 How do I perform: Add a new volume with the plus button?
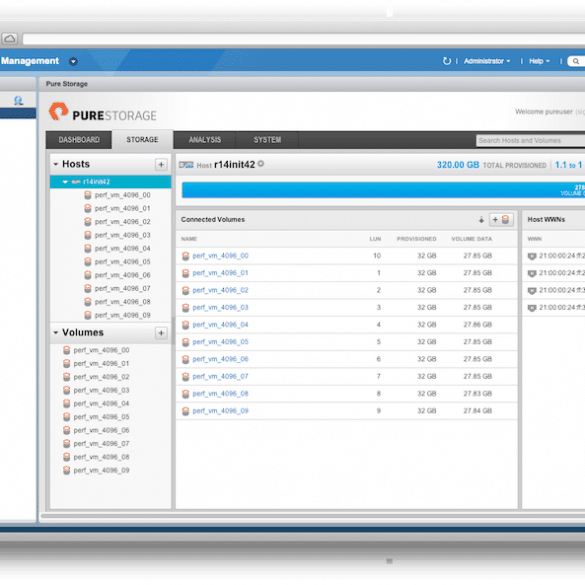pyautogui.click(x=161, y=333)
